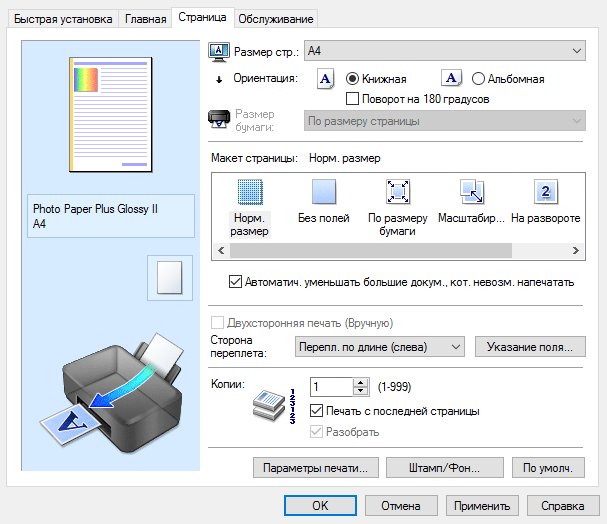607x524 pixels.
Task: Open the По размеру страницы paper size dropdown
Action: pos(445,121)
